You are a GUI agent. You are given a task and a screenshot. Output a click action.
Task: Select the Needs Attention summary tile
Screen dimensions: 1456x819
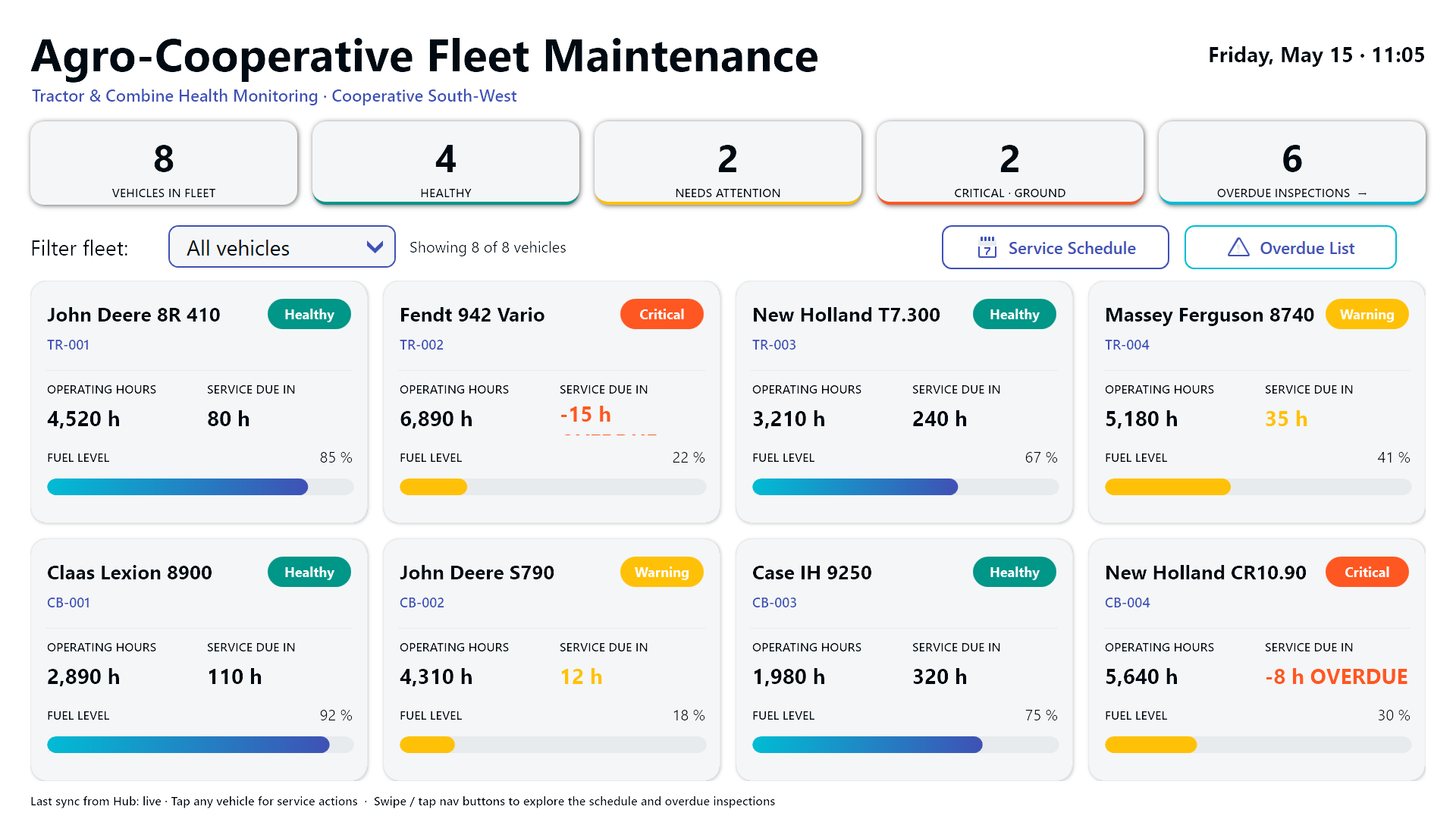pyautogui.click(x=728, y=163)
